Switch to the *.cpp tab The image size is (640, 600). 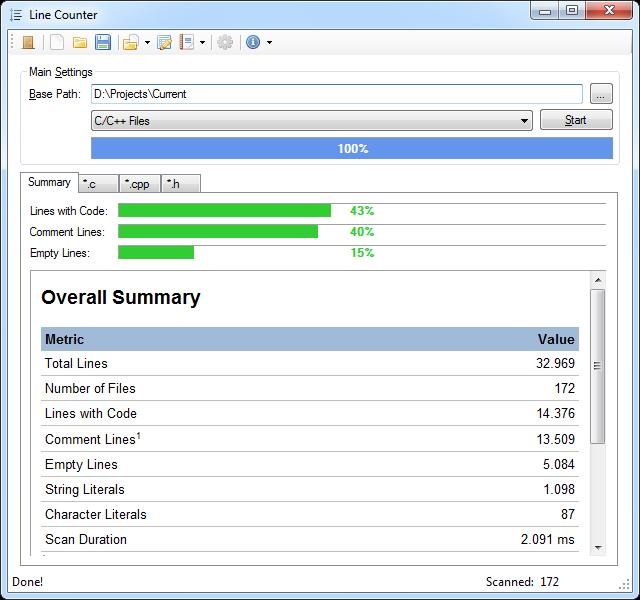tap(139, 184)
